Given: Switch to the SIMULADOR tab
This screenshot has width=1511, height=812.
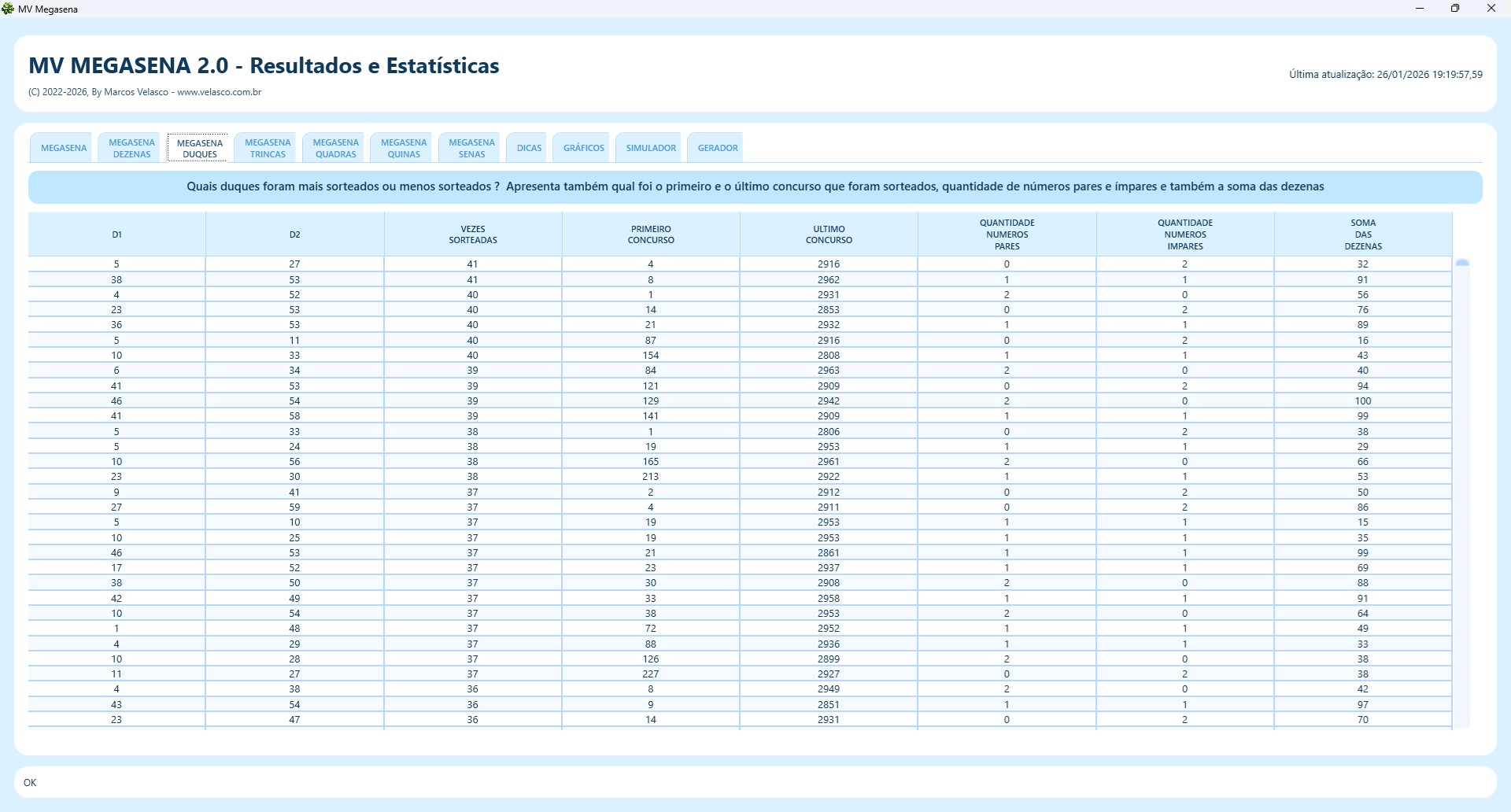Looking at the screenshot, I should (x=651, y=148).
